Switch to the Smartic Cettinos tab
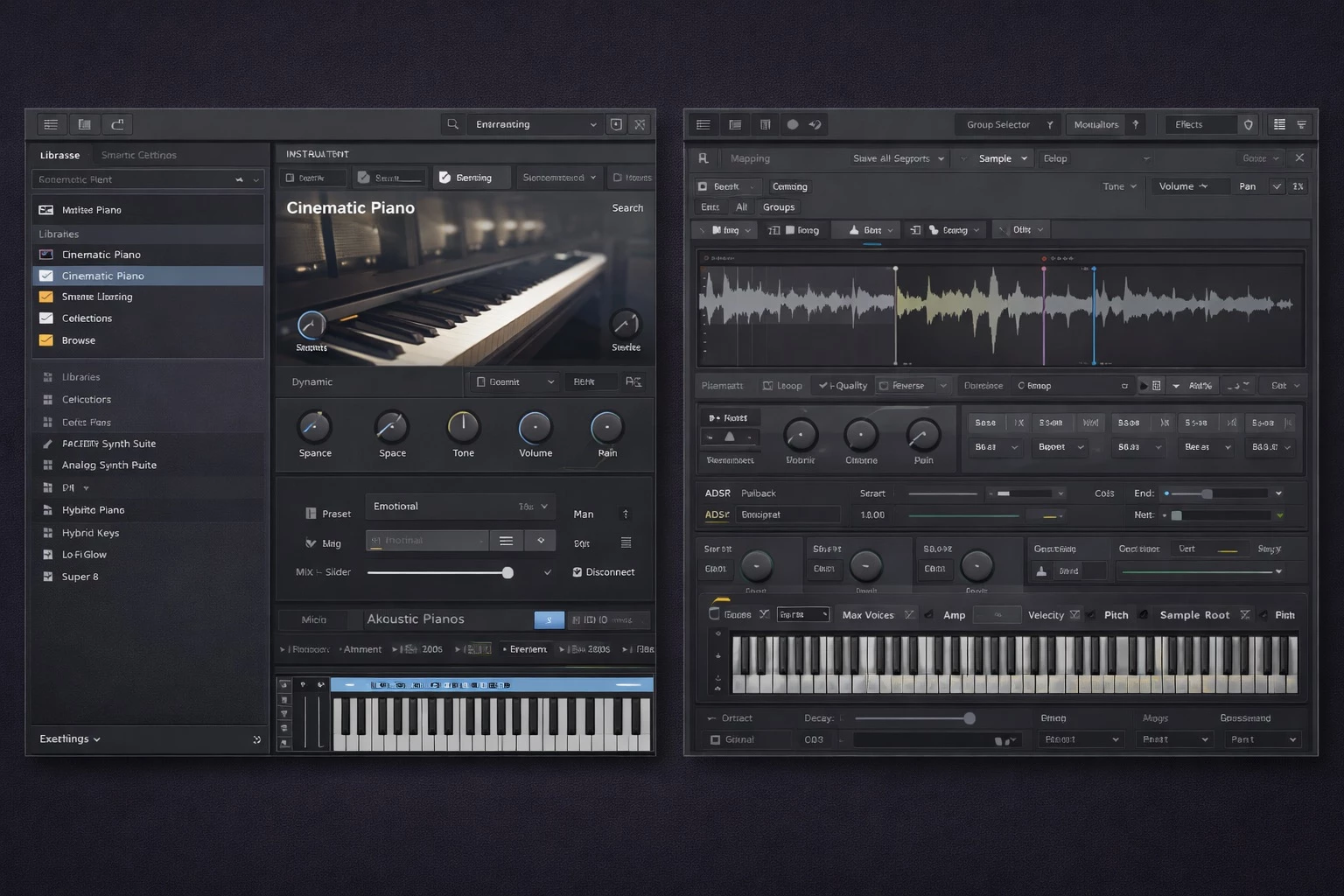This screenshot has width=1344, height=896. 138,155
